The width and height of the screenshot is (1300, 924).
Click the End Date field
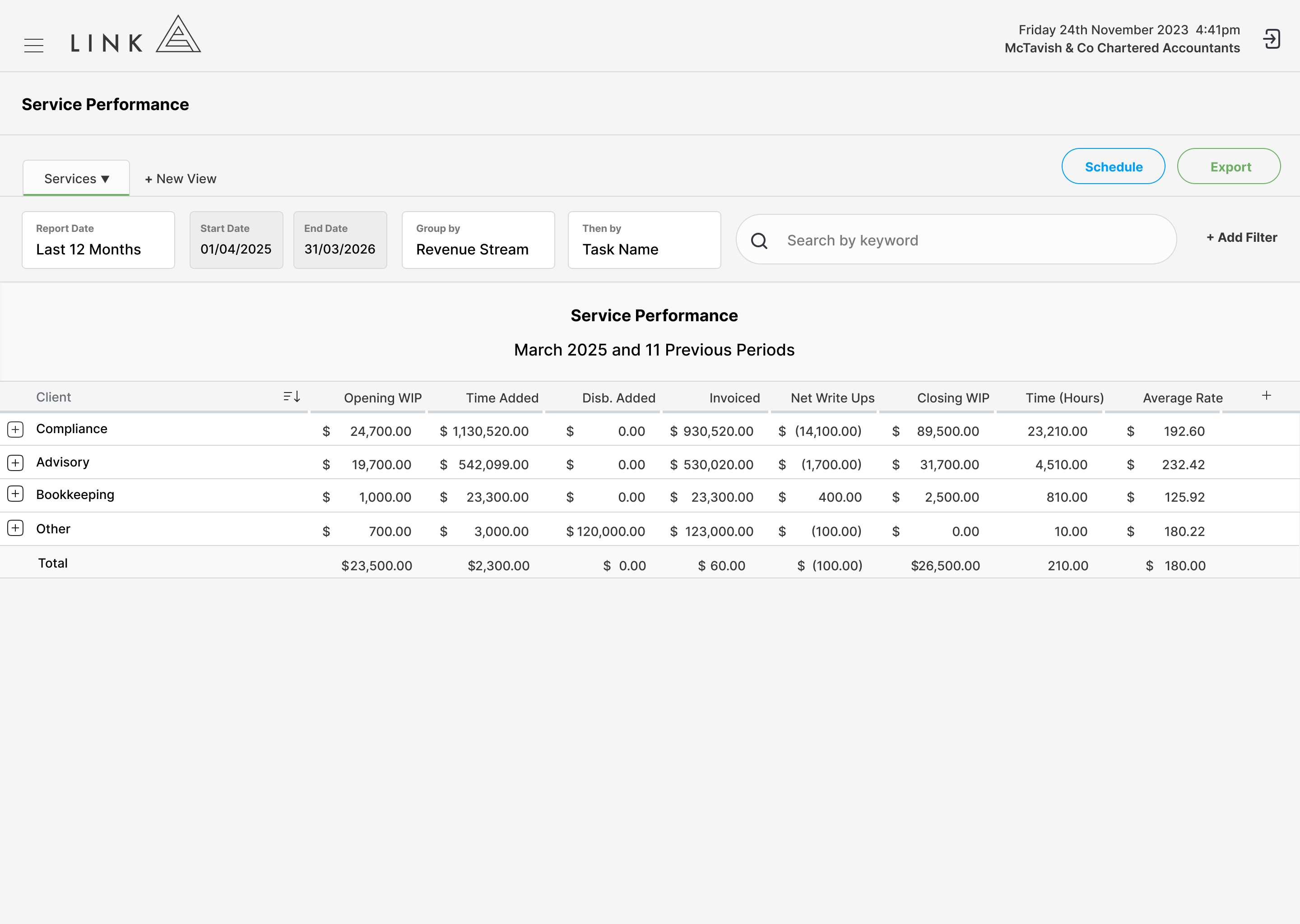340,240
